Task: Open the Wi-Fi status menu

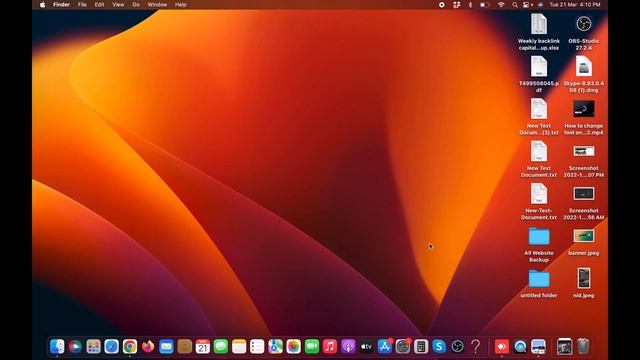Action: pyautogui.click(x=501, y=5)
